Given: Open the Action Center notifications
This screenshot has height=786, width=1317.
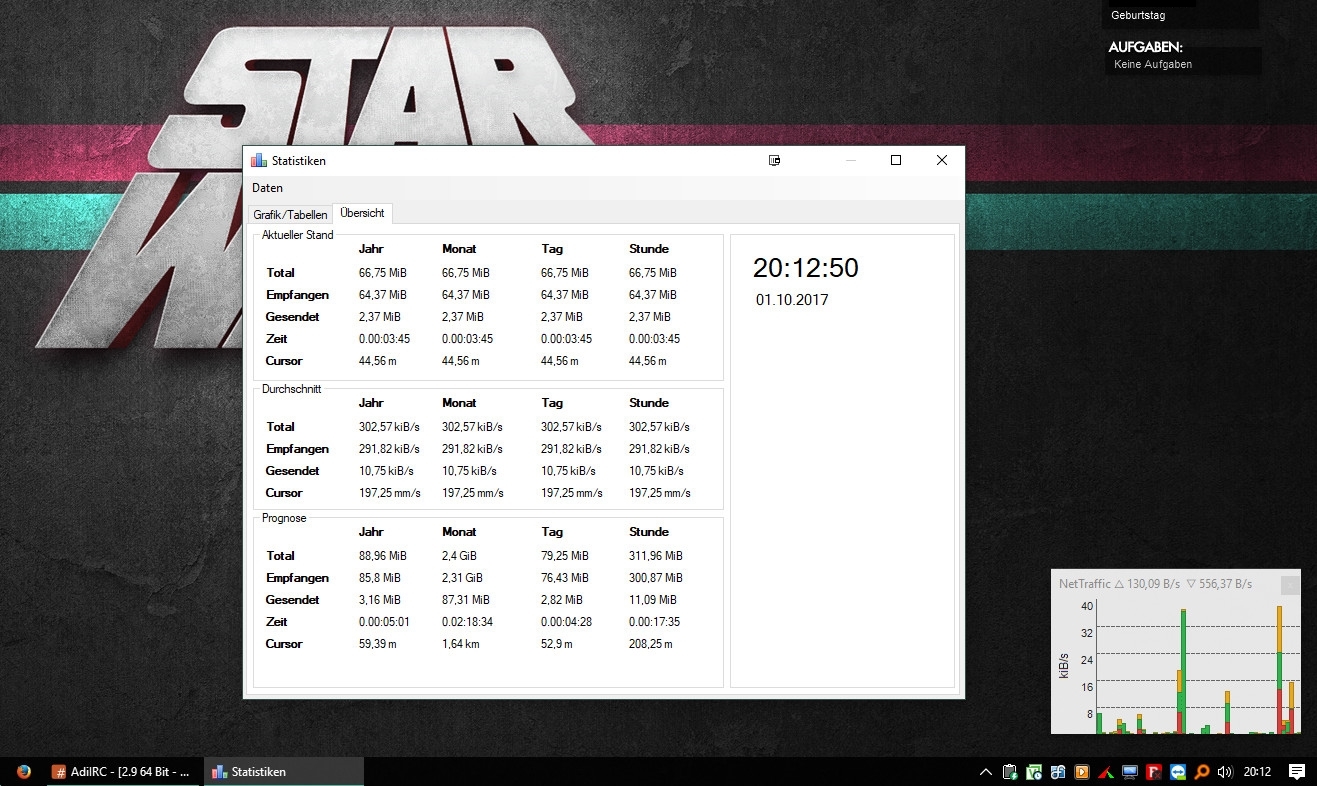Looking at the screenshot, I should [1297, 771].
